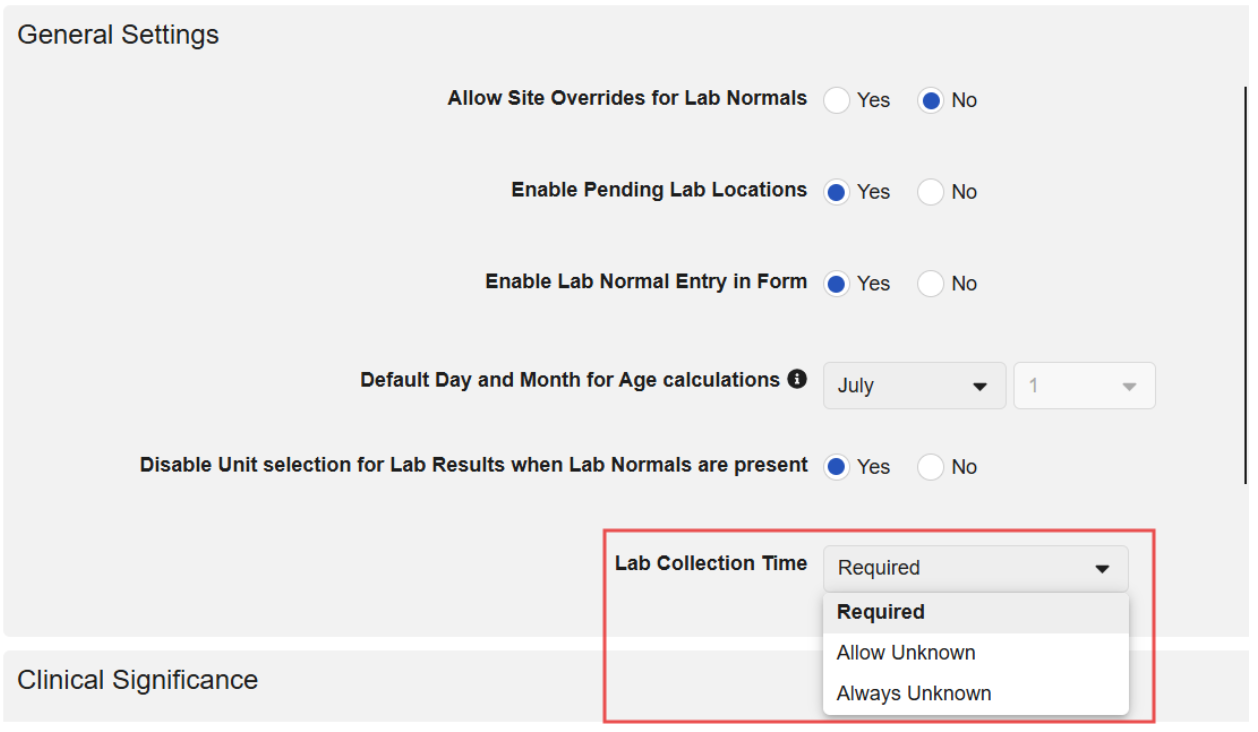Collapse the Lab Collection Time dropdown
This screenshot has height=732, width=1258.
[975, 568]
